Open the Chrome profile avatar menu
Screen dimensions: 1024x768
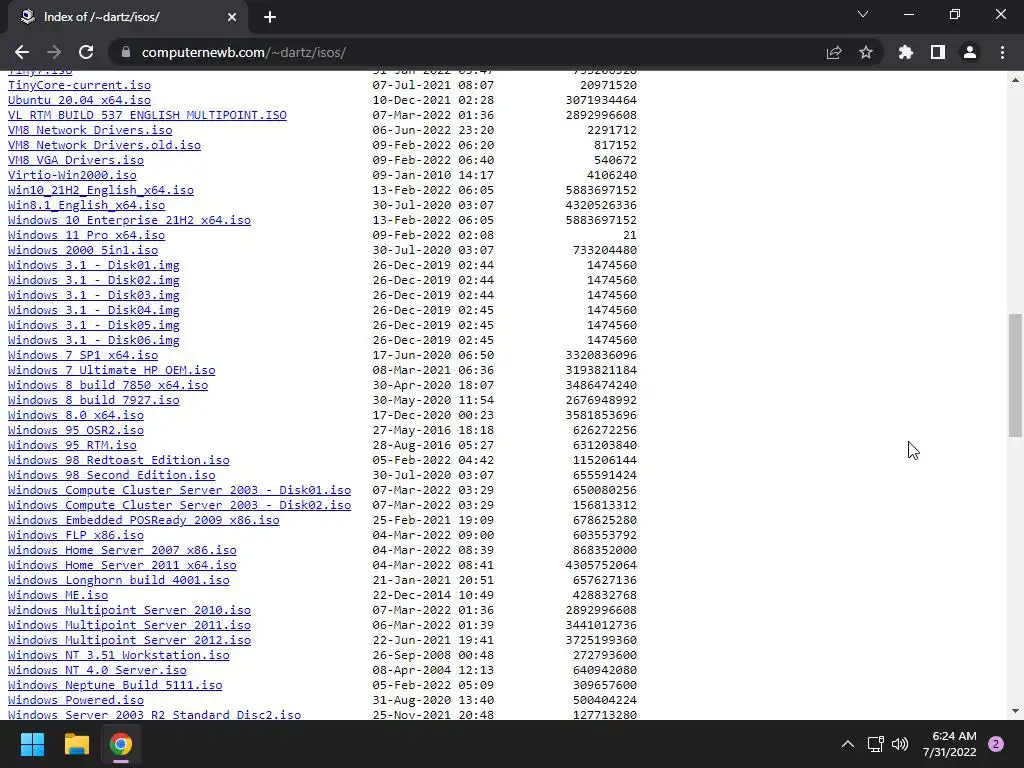click(x=970, y=52)
